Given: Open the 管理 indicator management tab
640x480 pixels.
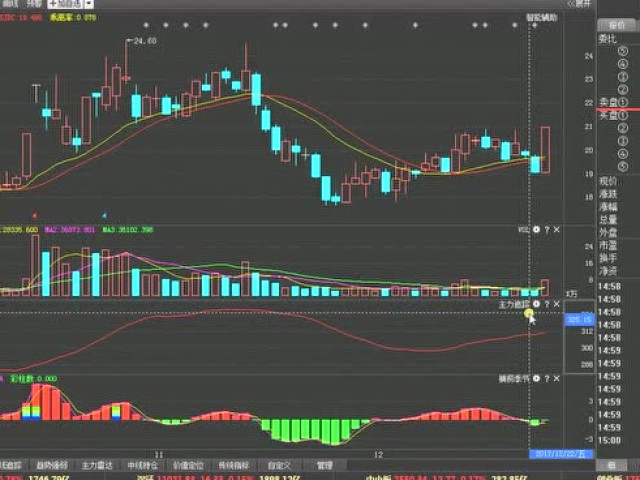Looking at the screenshot, I should [325, 465].
